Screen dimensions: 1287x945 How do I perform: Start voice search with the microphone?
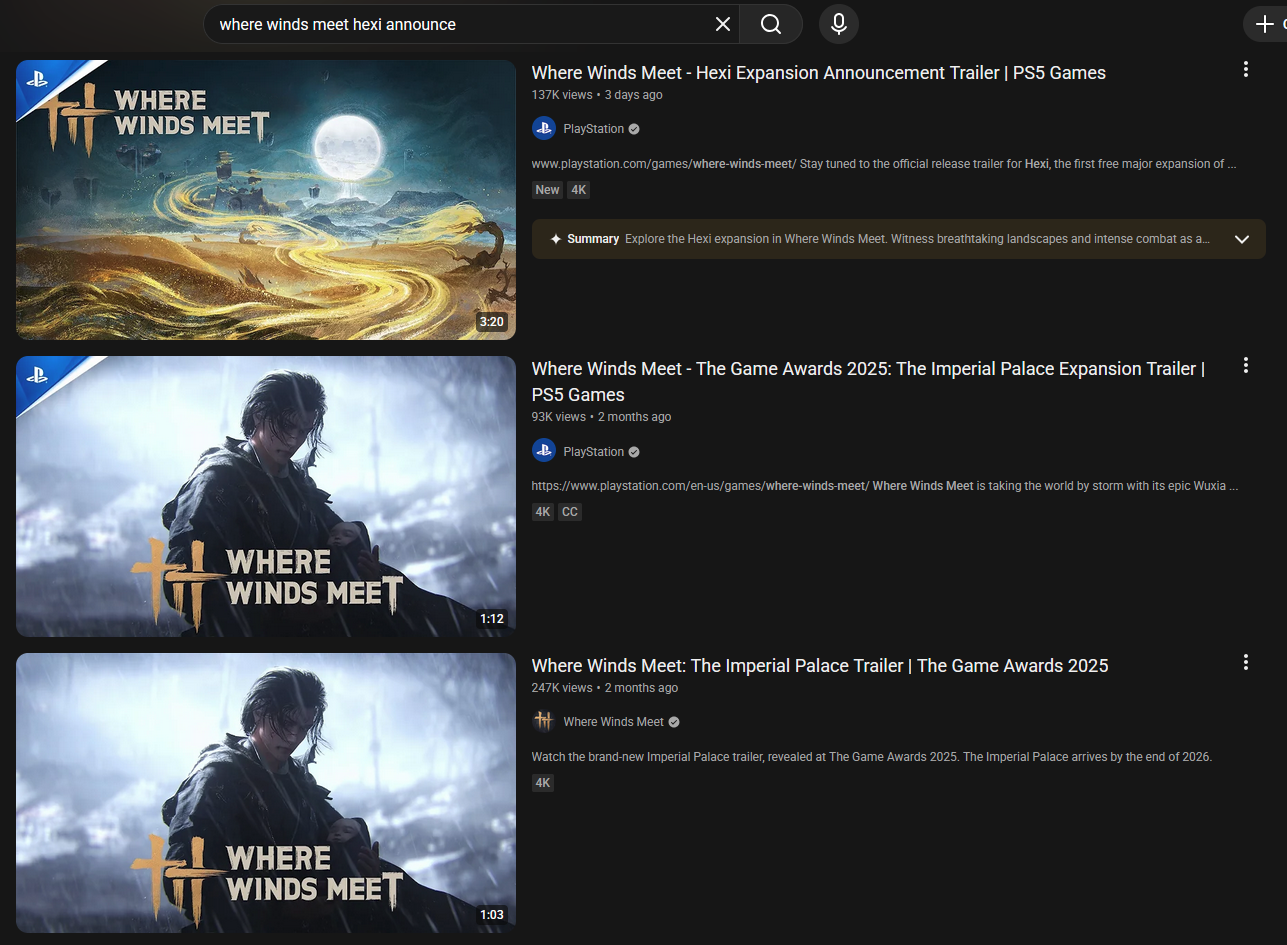(839, 24)
